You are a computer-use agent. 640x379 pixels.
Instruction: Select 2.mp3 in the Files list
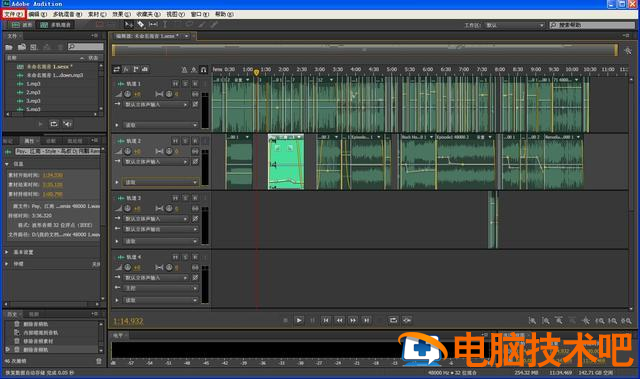(33, 92)
